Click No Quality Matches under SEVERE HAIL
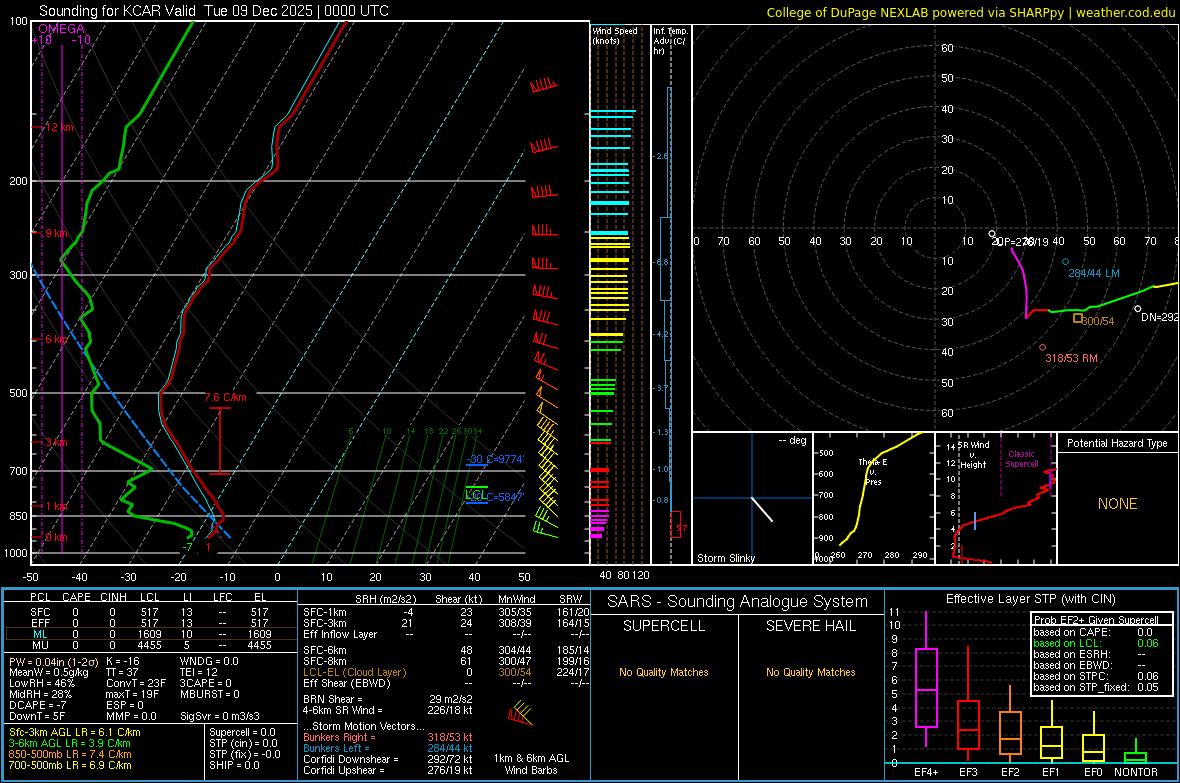The width and height of the screenshot is (1180, 783). pyautogui.click(x=810, y=672)
